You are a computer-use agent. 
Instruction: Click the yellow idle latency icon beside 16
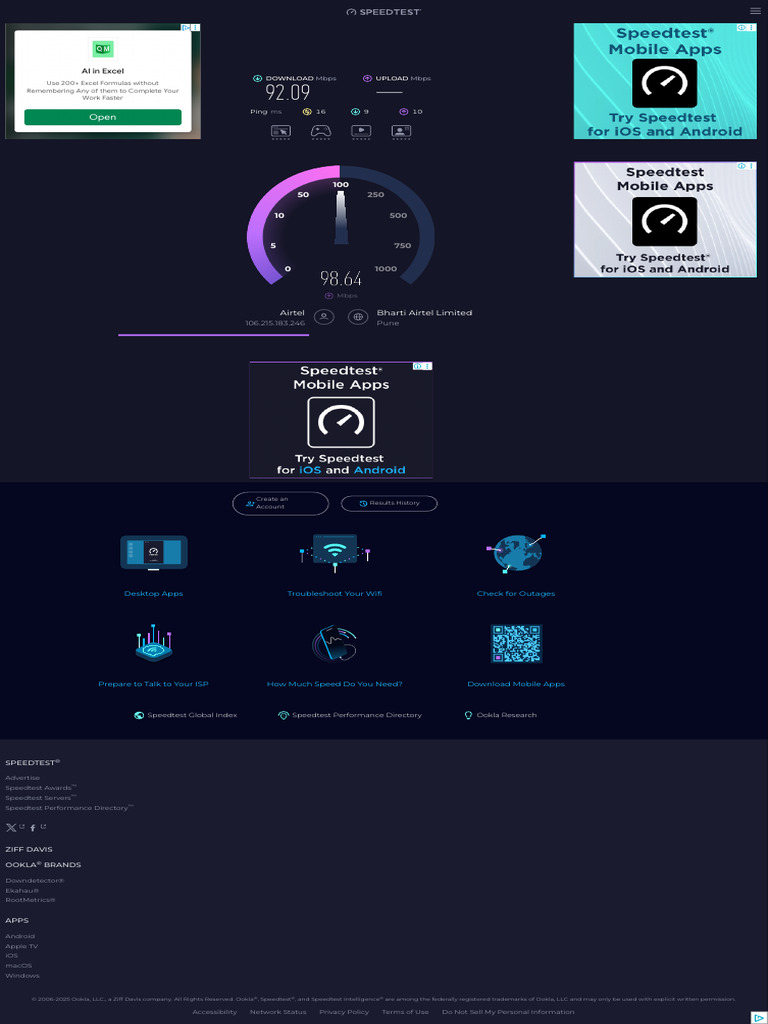click(x=307, y=112)
